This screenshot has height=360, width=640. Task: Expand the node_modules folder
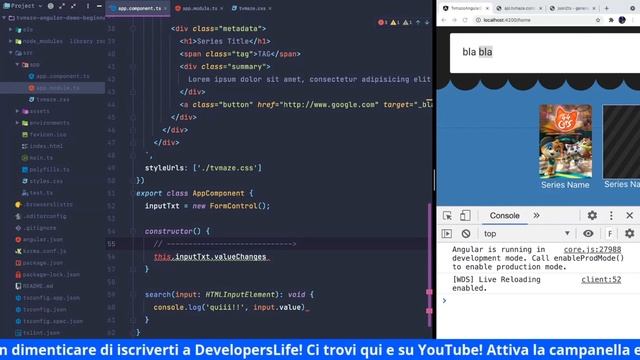11,41
